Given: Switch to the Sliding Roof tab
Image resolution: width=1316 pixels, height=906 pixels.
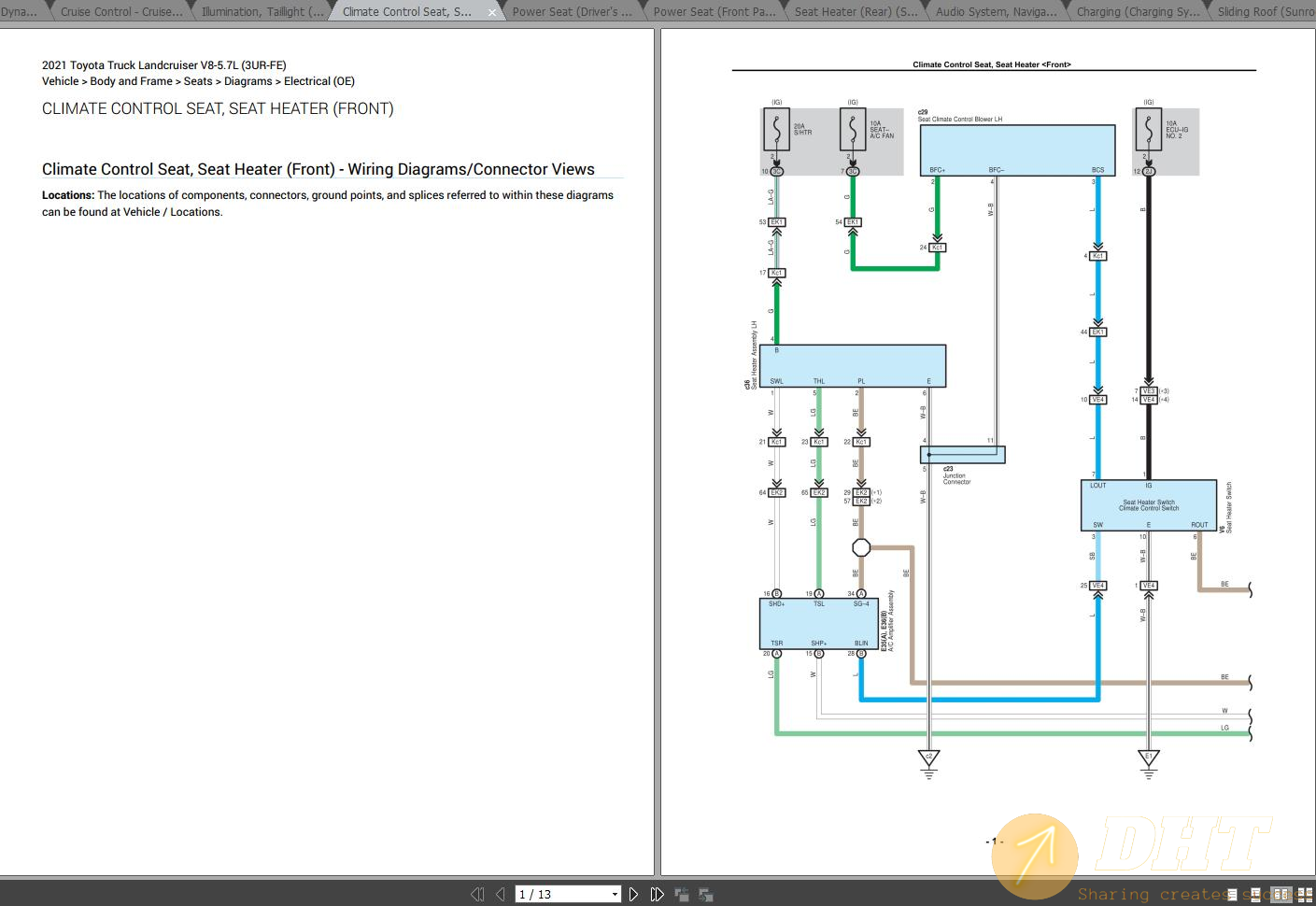Looking at the screenshot, I should pyautogui.click(x=1263, y=12).
